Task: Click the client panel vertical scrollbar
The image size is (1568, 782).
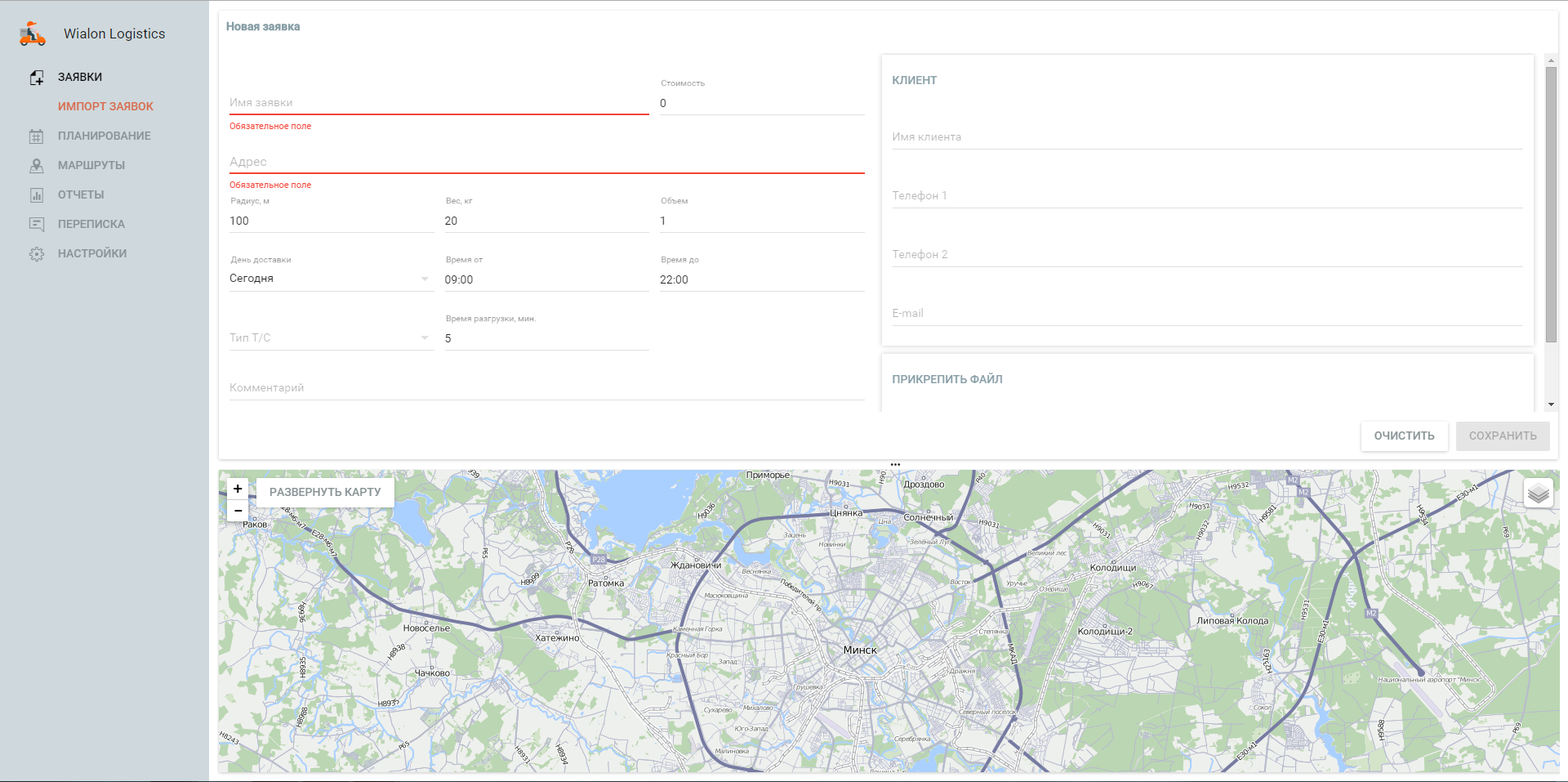Action: 1551,204
